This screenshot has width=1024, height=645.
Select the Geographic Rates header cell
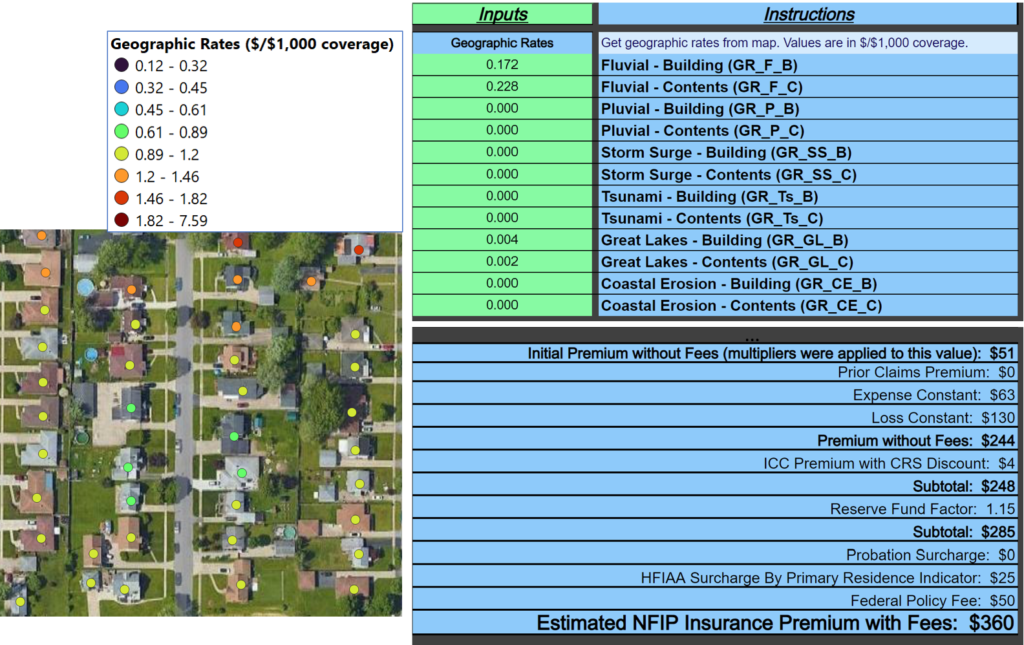click(x=501, y=42)
